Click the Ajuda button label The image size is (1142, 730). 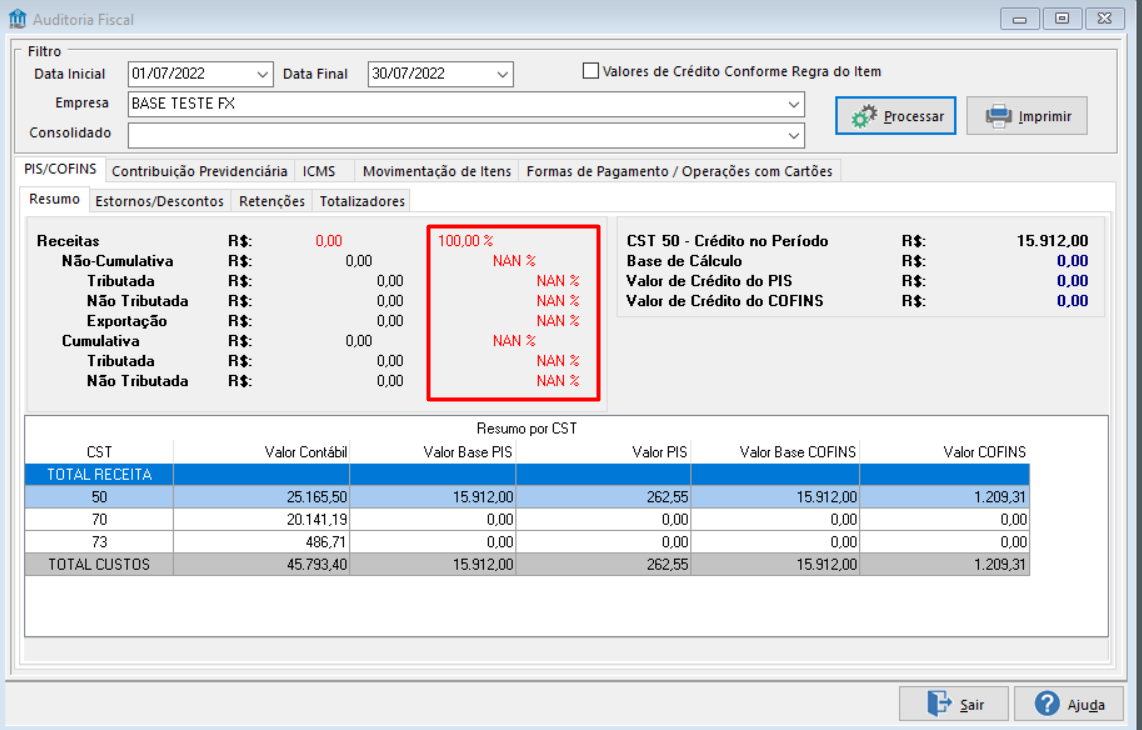[1086, 705]
